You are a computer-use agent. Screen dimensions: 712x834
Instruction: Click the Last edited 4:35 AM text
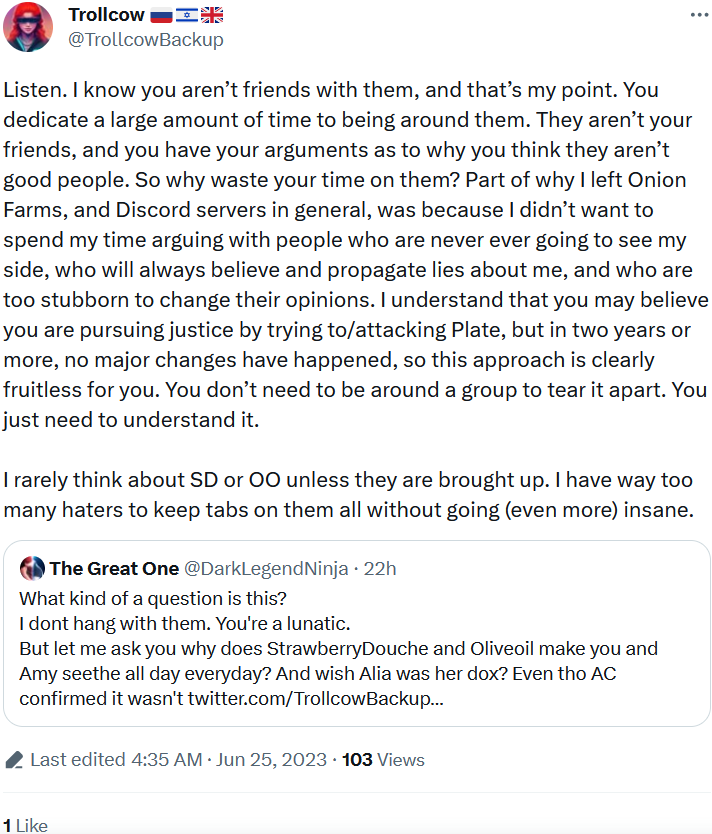(x=116, y=760)
